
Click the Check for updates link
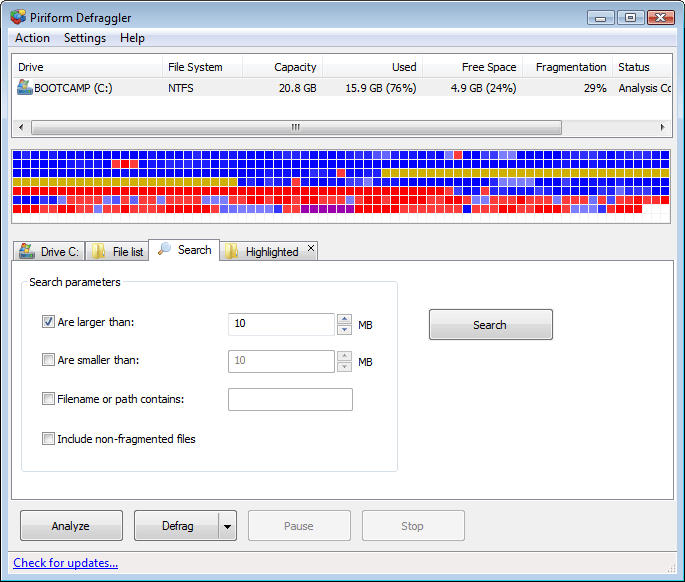tap(66, 563)
